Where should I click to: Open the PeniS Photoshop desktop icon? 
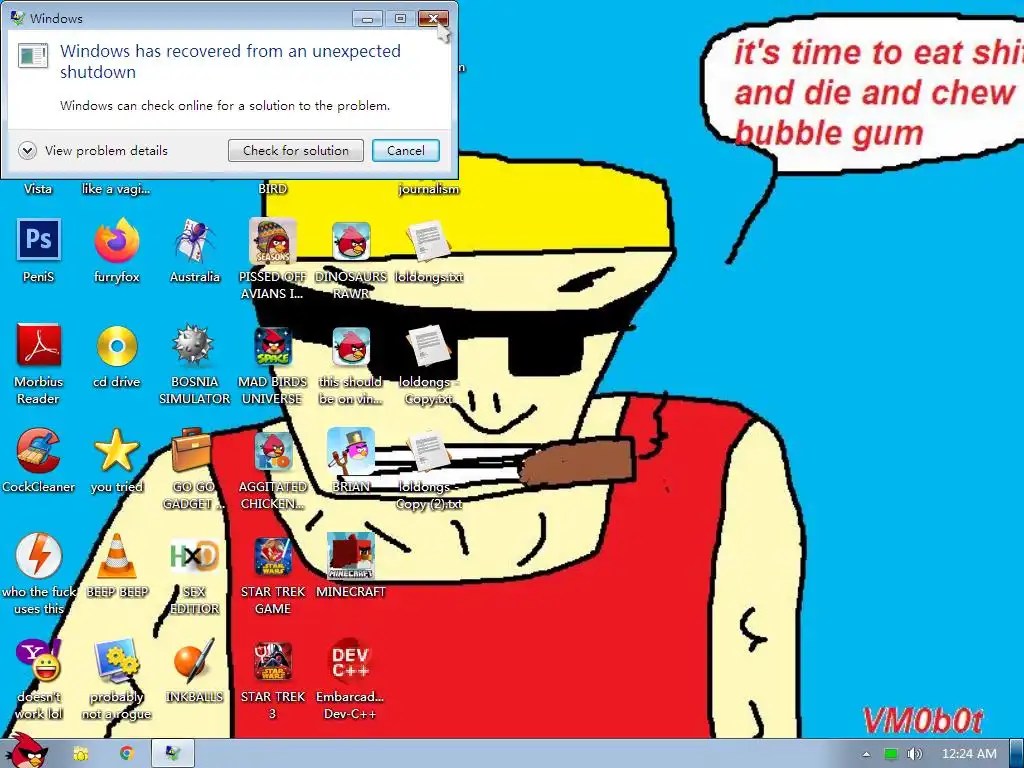point(39,240)
